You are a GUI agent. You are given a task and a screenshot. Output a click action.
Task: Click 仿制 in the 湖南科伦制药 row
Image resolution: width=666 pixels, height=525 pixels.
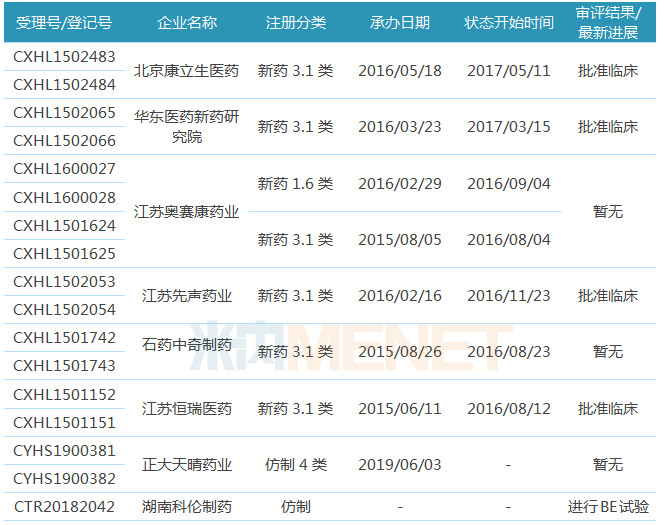pos(296,507)
